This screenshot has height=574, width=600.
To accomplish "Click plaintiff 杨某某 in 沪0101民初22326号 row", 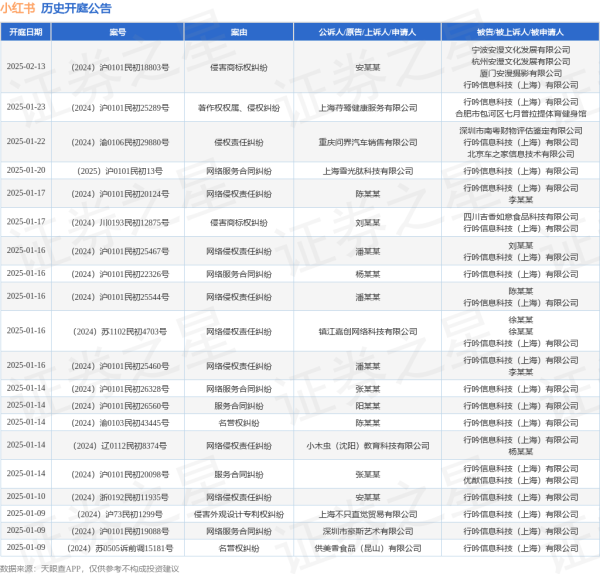I will pos(368,274).
